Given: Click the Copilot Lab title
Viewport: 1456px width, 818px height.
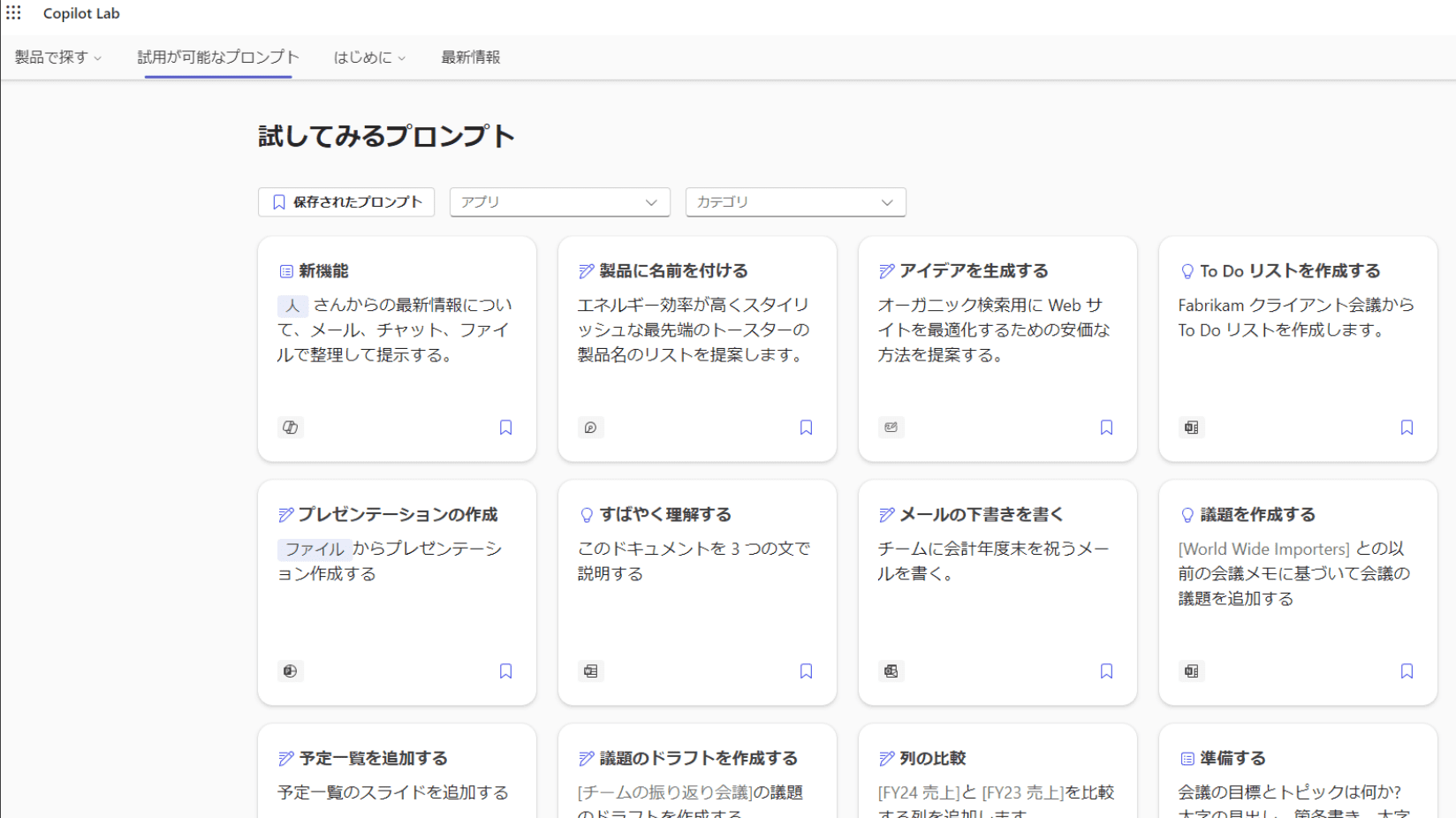Looking at the screenshot, I should [x=81, y=13].
